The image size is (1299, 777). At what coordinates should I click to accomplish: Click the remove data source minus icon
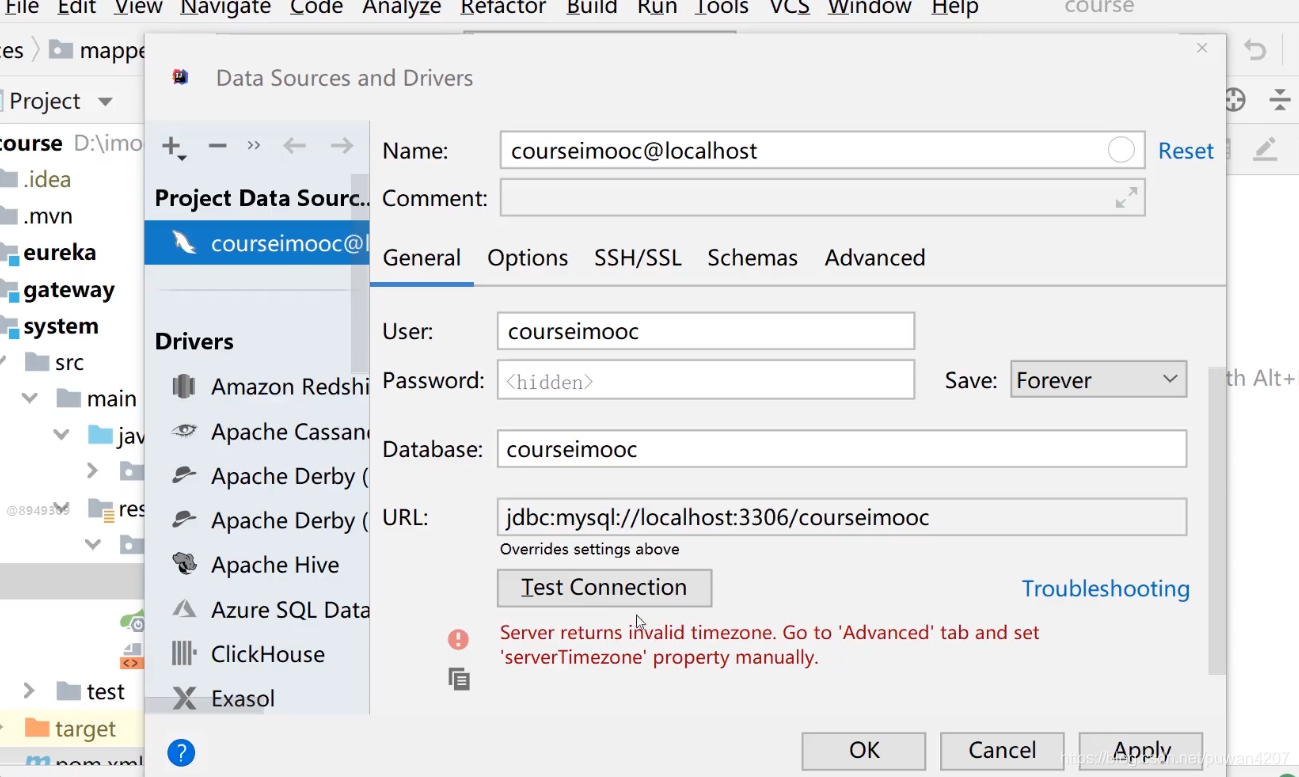(217, 146)
